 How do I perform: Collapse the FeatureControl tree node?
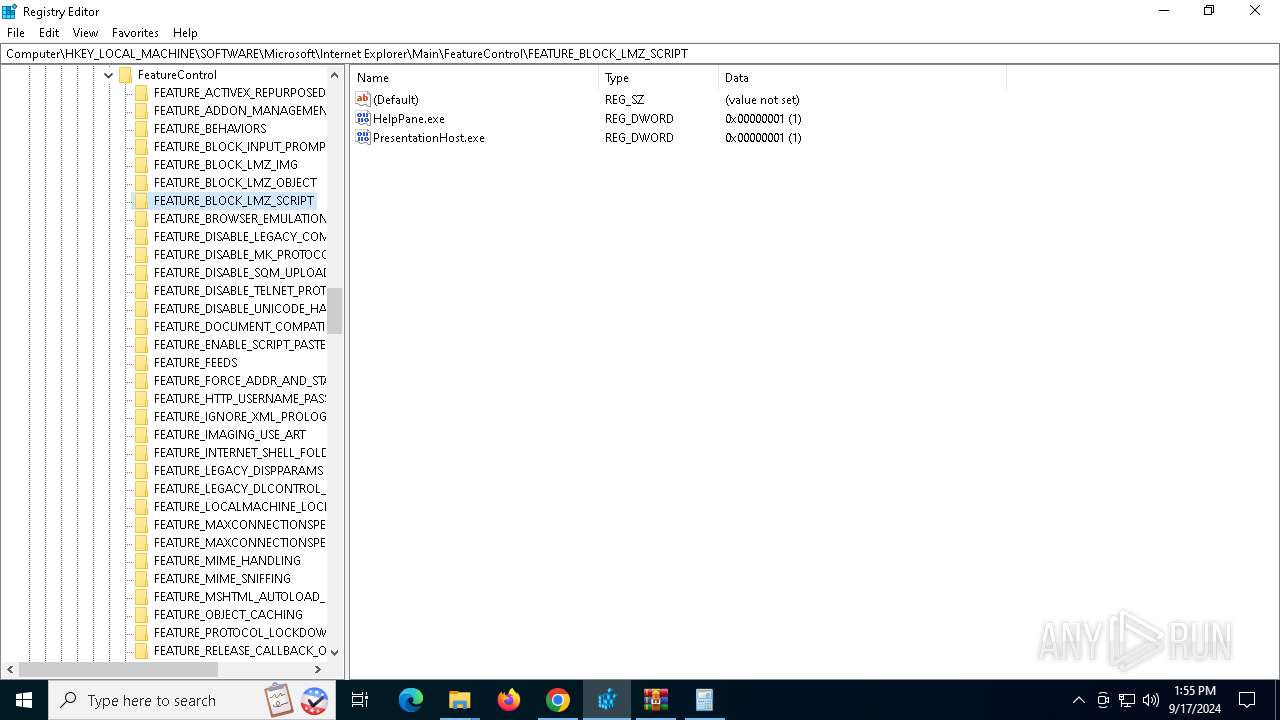108,75
